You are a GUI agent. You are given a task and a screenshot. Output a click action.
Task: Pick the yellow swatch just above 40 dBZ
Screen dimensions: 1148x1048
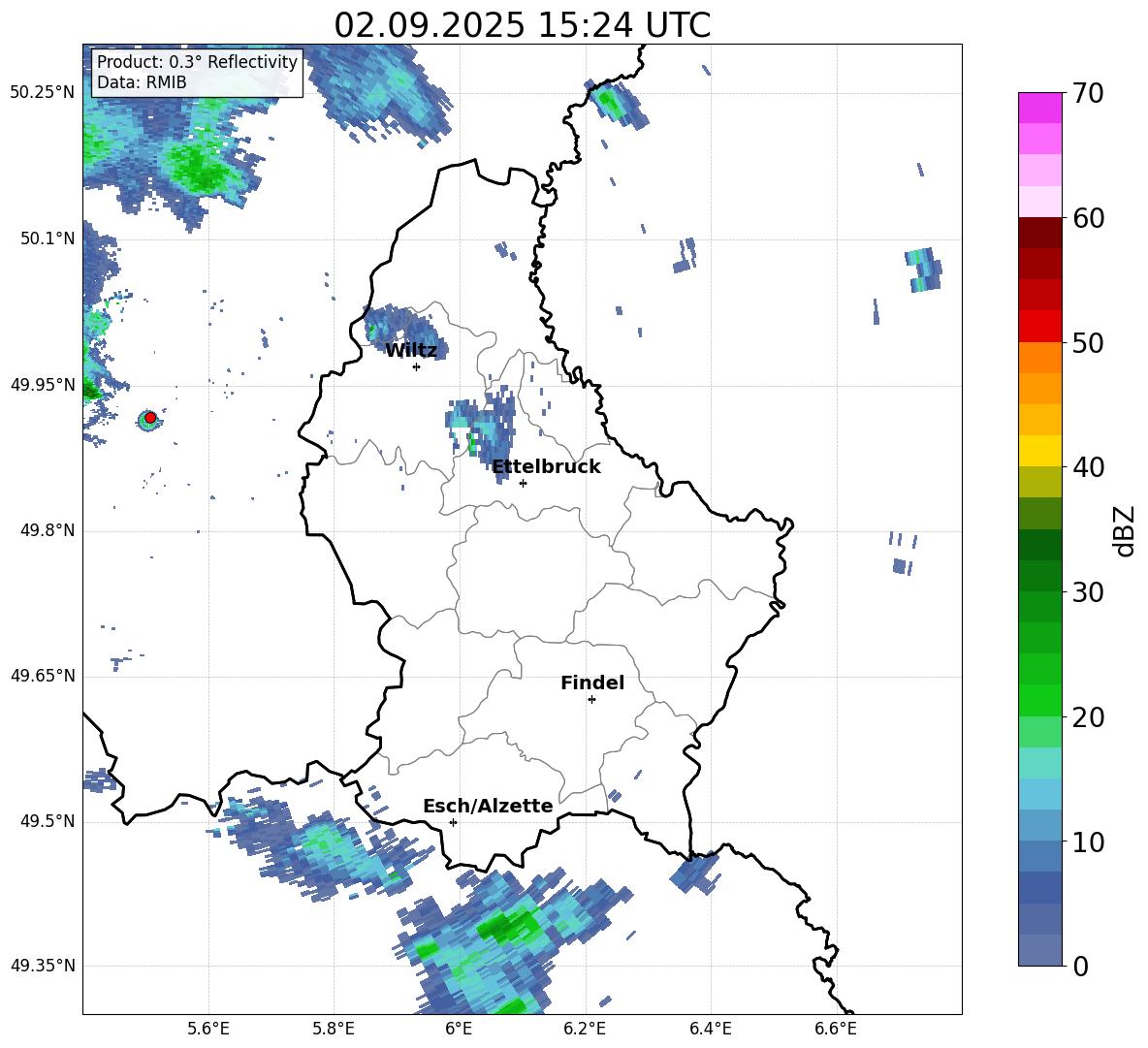click(1039, 451)
